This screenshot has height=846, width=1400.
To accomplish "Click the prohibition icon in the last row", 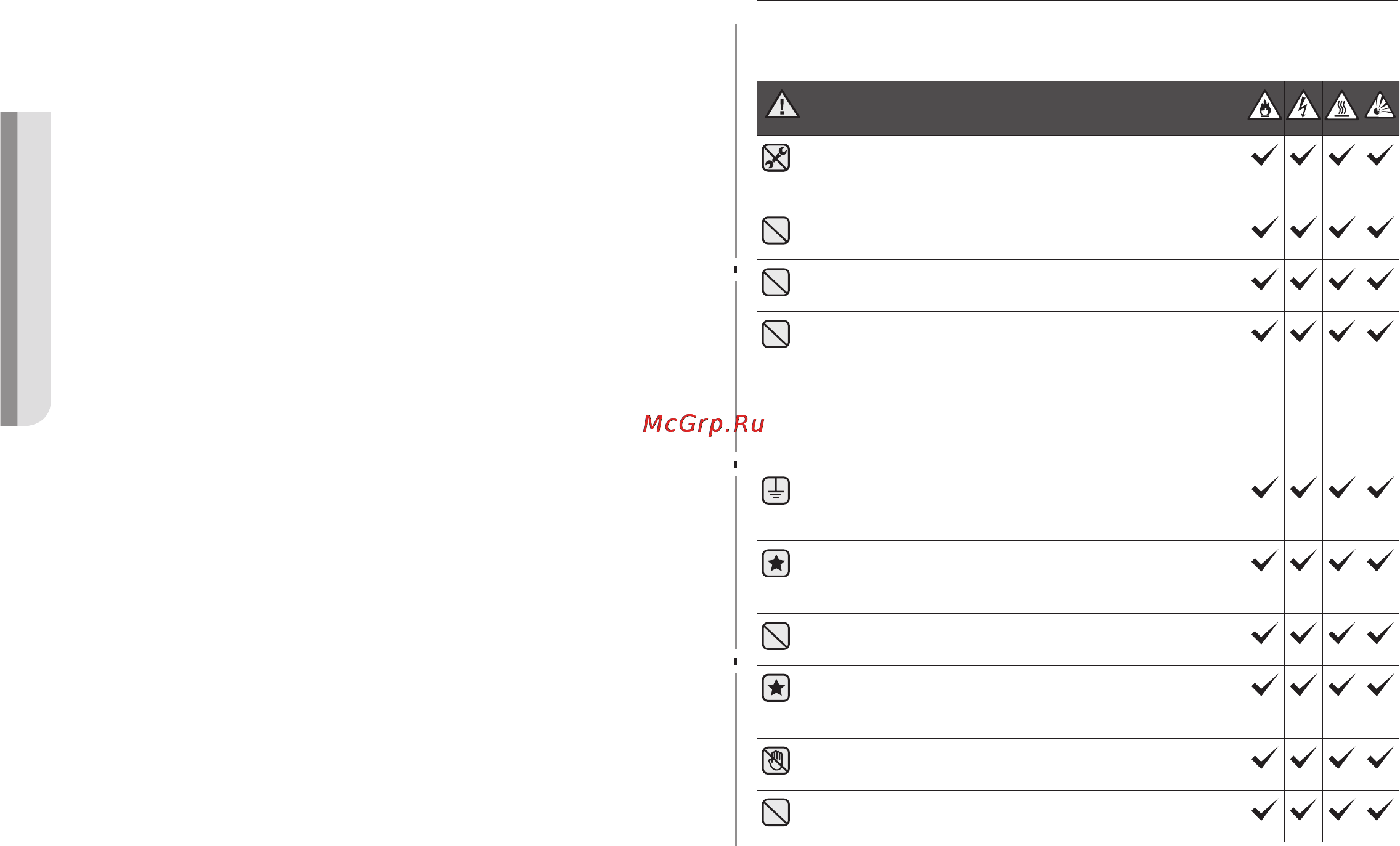I will [776, 812].
